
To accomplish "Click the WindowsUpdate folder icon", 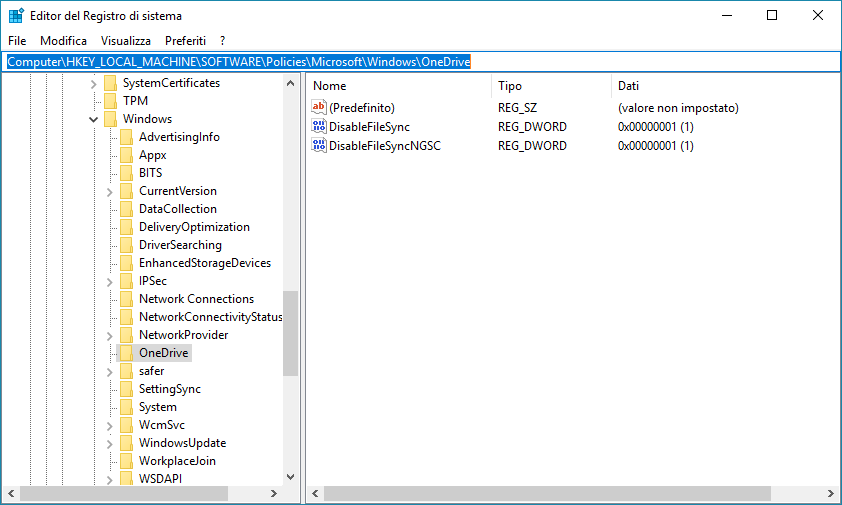I will pos(127,443).
